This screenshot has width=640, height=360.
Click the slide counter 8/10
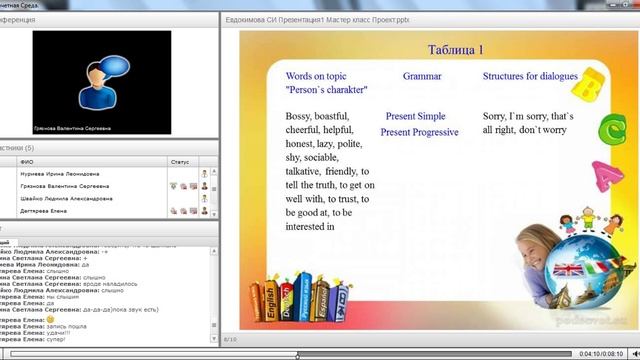click(x=230, y=339)
